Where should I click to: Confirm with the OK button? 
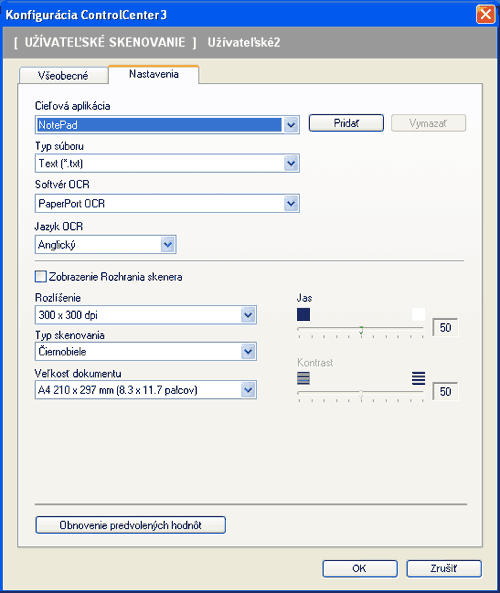point(360,568)
